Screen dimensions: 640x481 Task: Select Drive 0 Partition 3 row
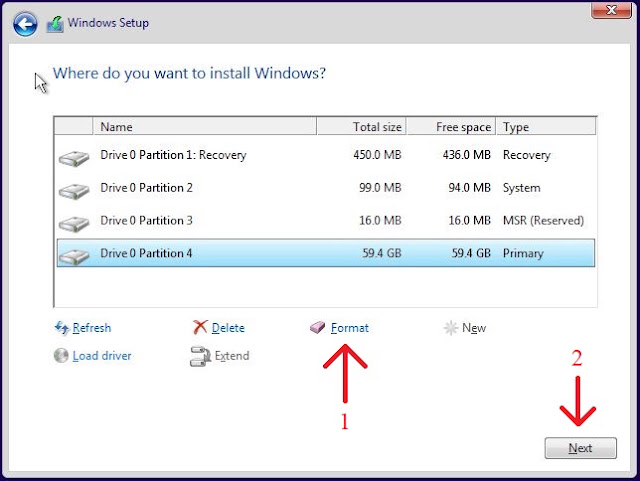[x=326, y=220]
